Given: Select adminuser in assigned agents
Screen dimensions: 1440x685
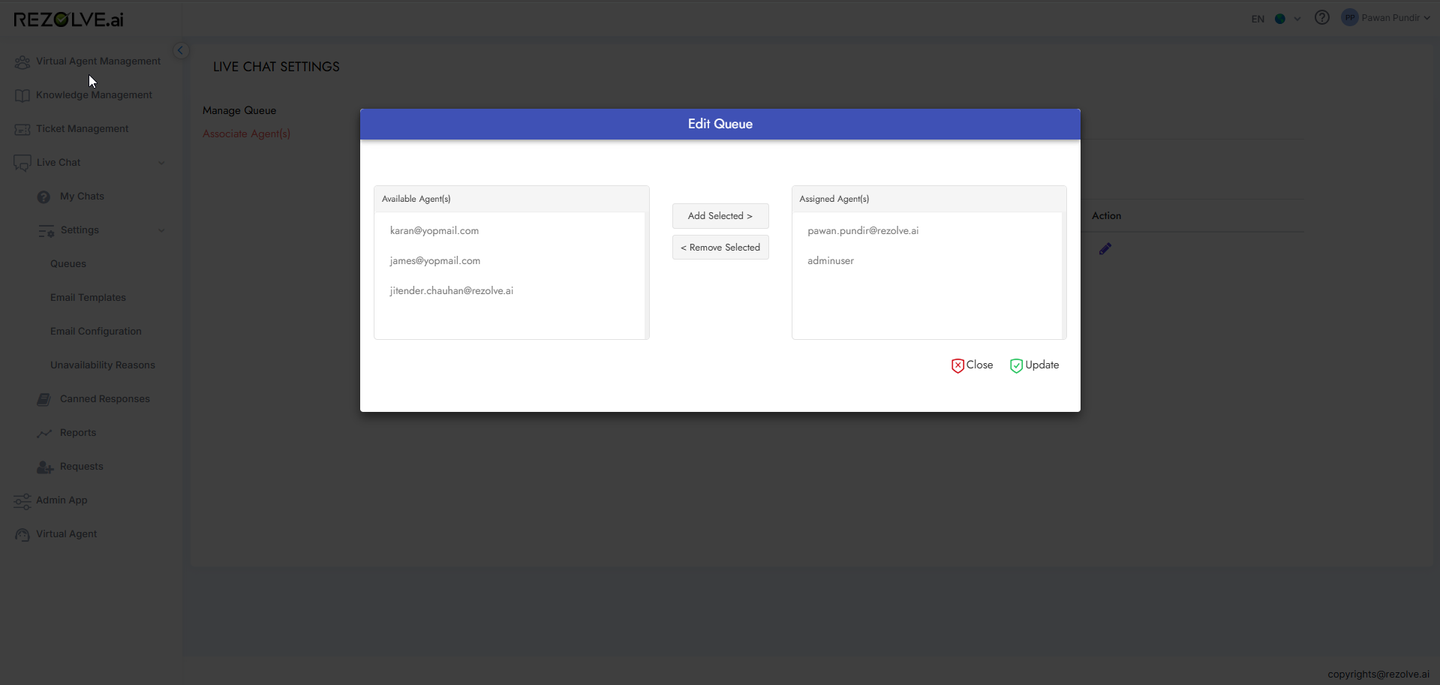Looking at the screenshot, I should [x=831, y=261].
